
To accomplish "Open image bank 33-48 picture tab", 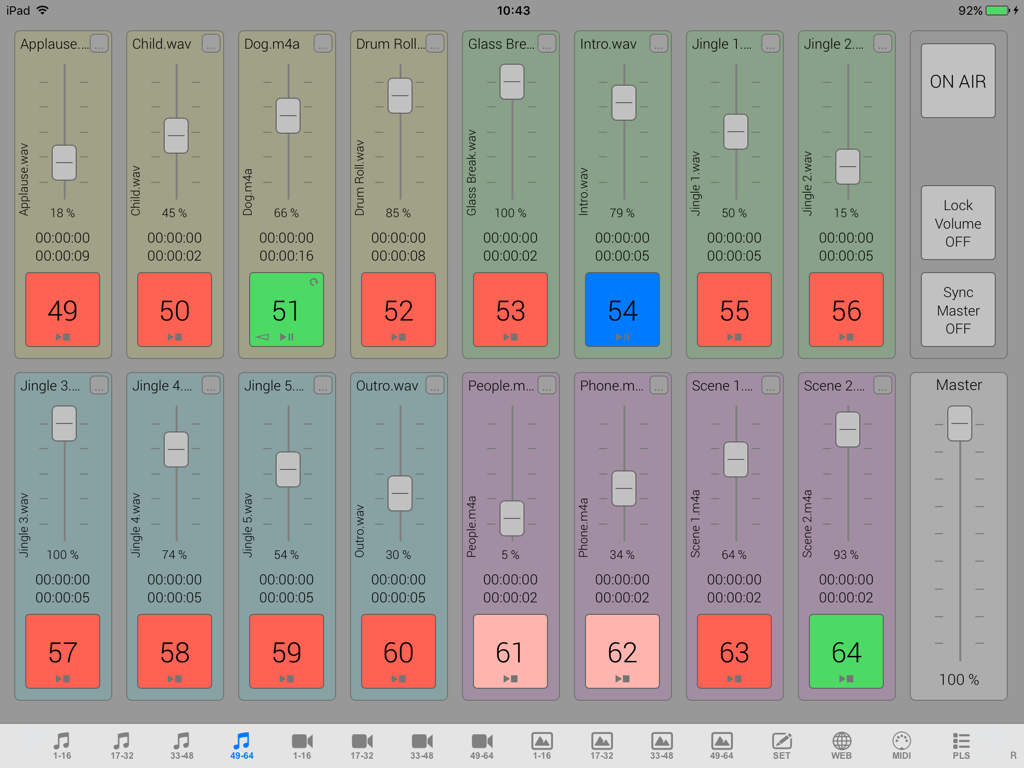I will tap(662, 746).
